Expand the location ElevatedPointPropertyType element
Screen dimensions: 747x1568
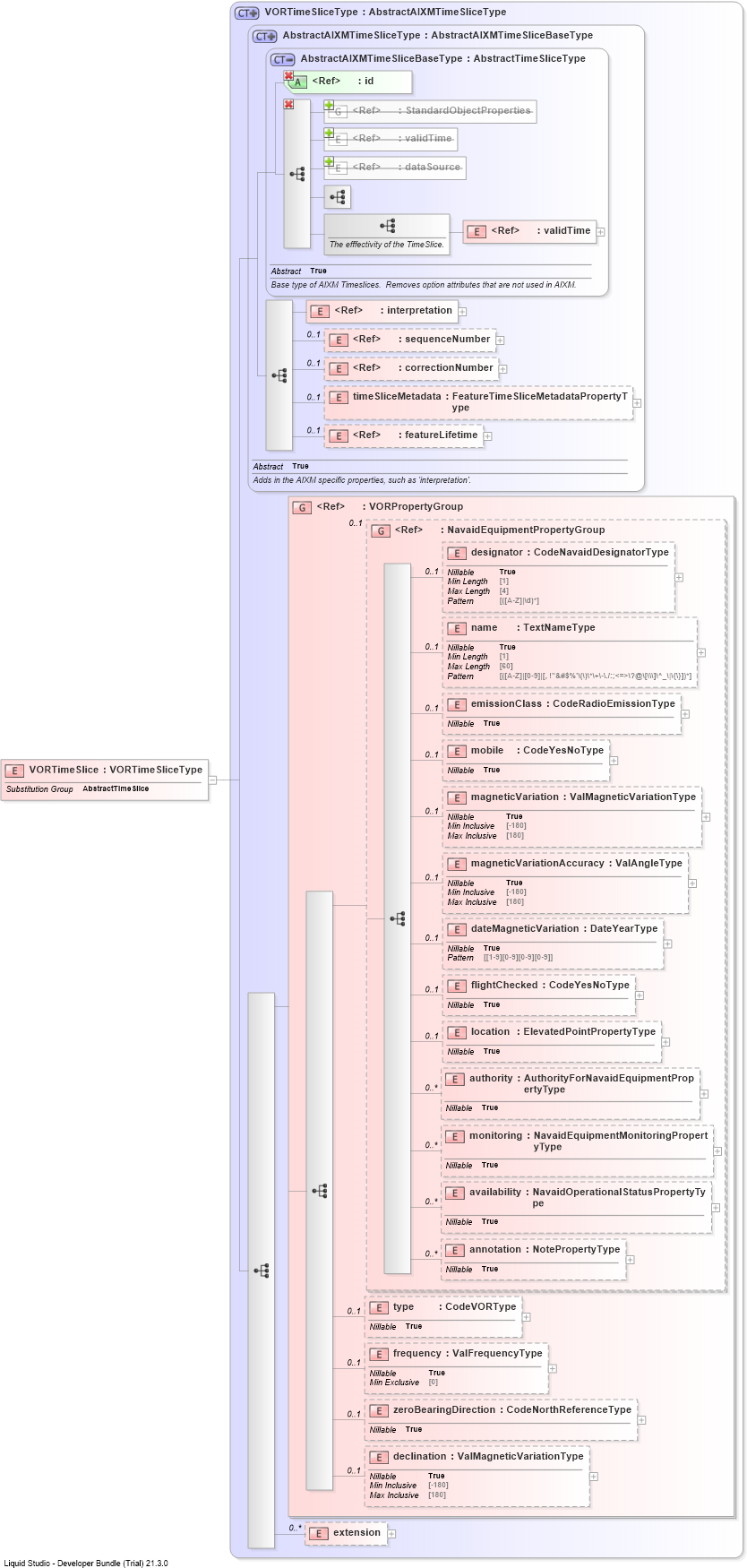click(x=665, y=1042)
